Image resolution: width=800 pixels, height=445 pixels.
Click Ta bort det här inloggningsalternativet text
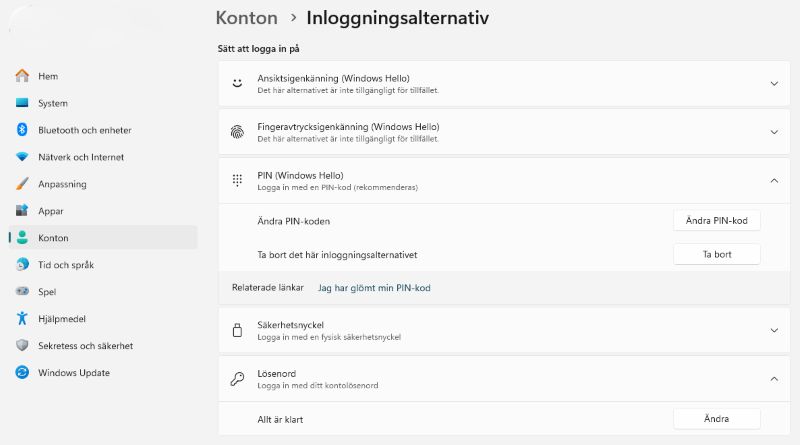point(337,255)
